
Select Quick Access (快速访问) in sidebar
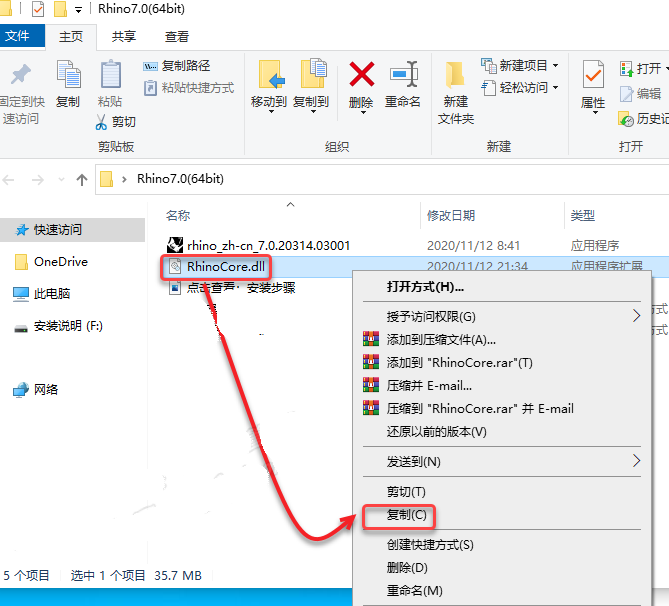(x=73, y=230)
